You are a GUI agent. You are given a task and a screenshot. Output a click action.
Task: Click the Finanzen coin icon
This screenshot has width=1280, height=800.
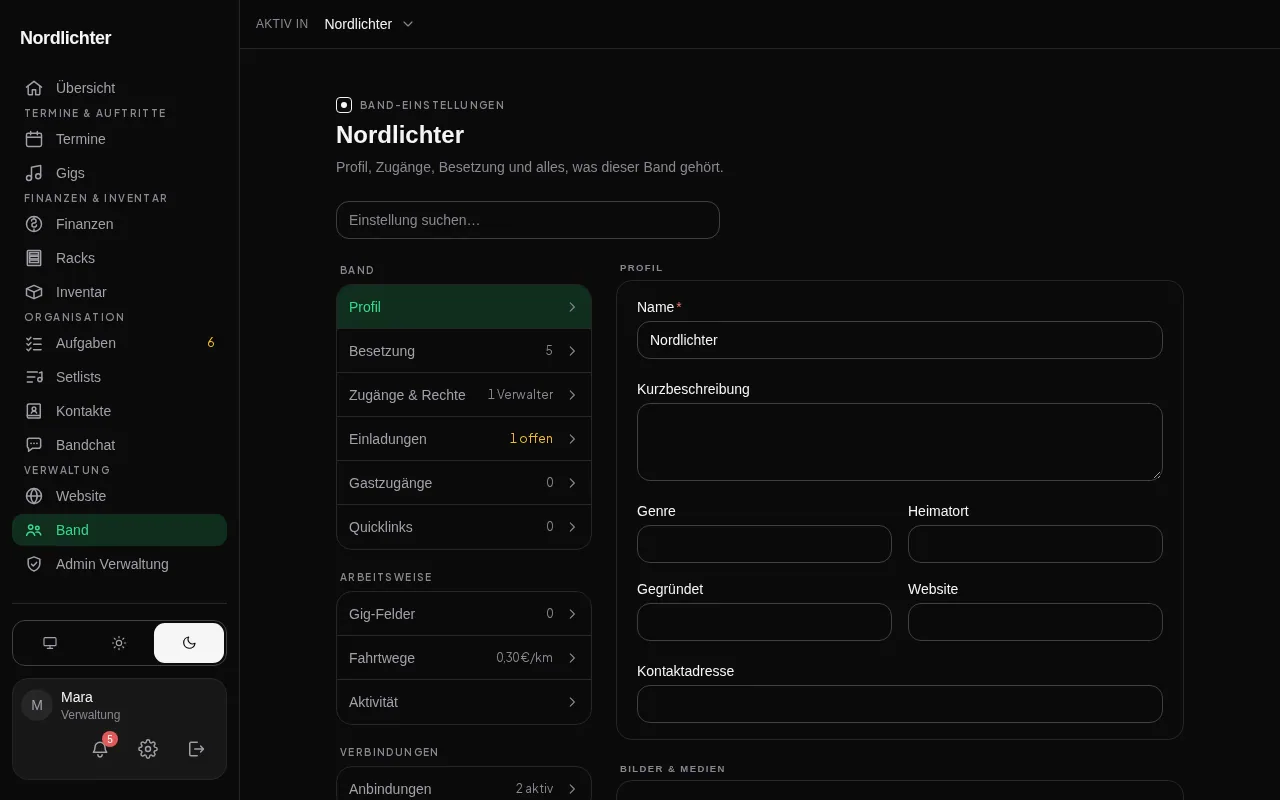pyautogui.click(x=34, y=224)
